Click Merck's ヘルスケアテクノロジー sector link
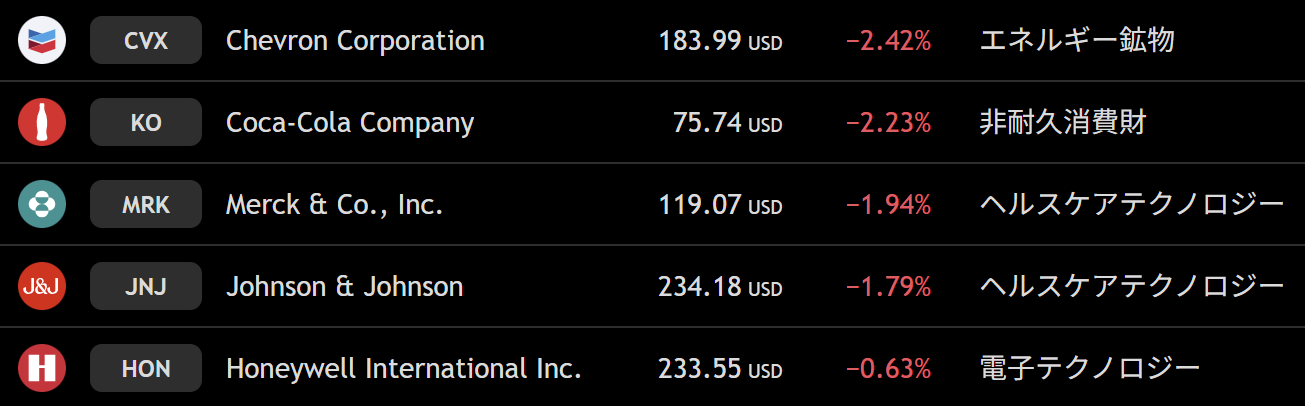 tap(1131, 205)
